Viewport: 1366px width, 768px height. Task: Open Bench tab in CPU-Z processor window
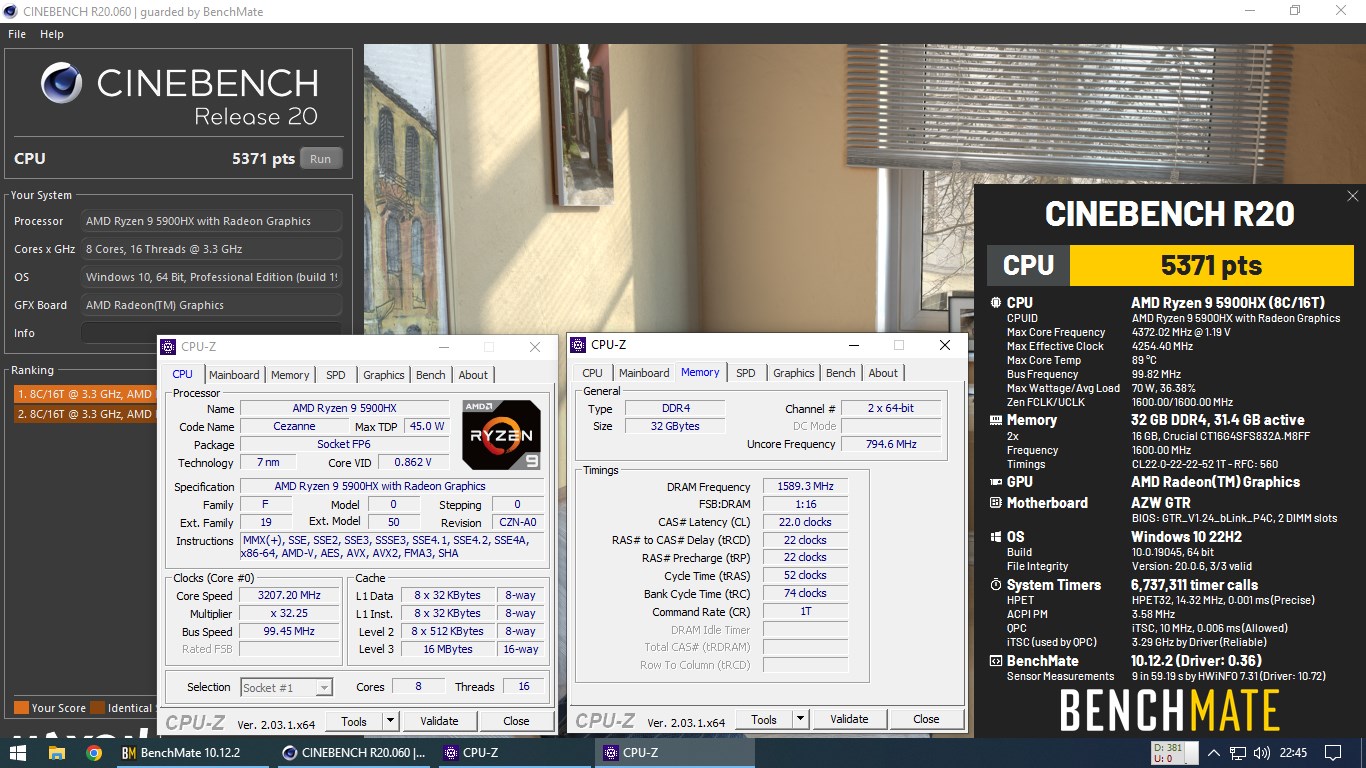(431, 375)
